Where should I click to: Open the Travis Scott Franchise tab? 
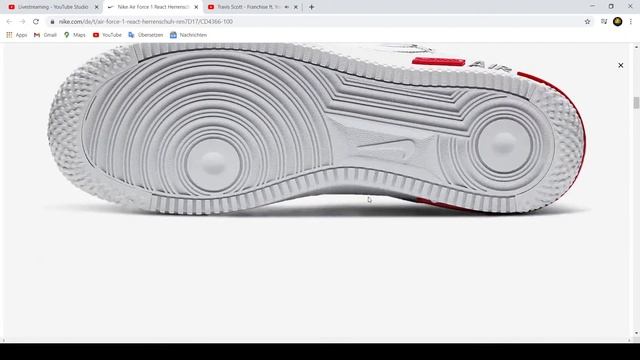tap(249, 7)
